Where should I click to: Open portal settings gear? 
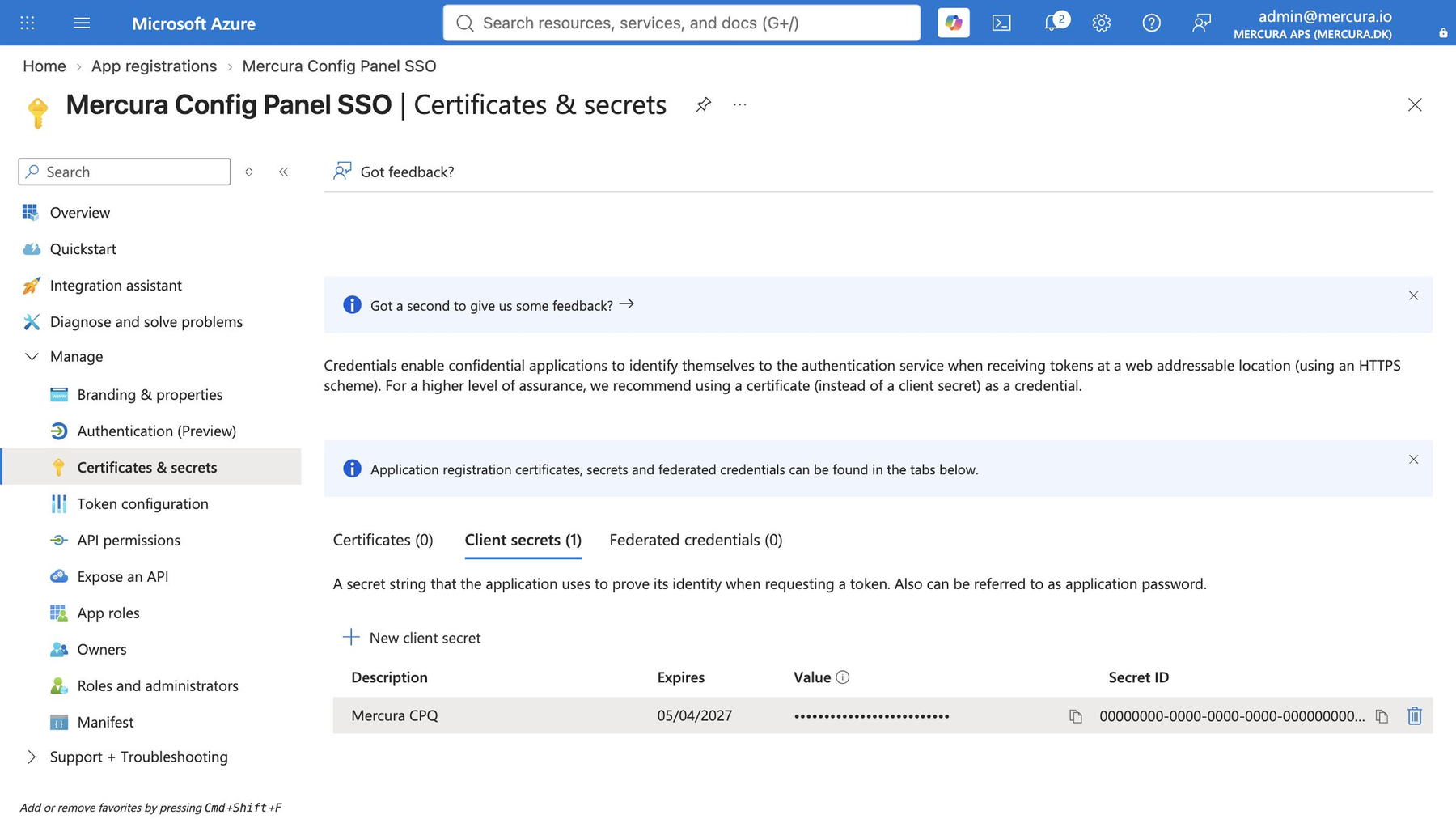tap(1101, 23)
